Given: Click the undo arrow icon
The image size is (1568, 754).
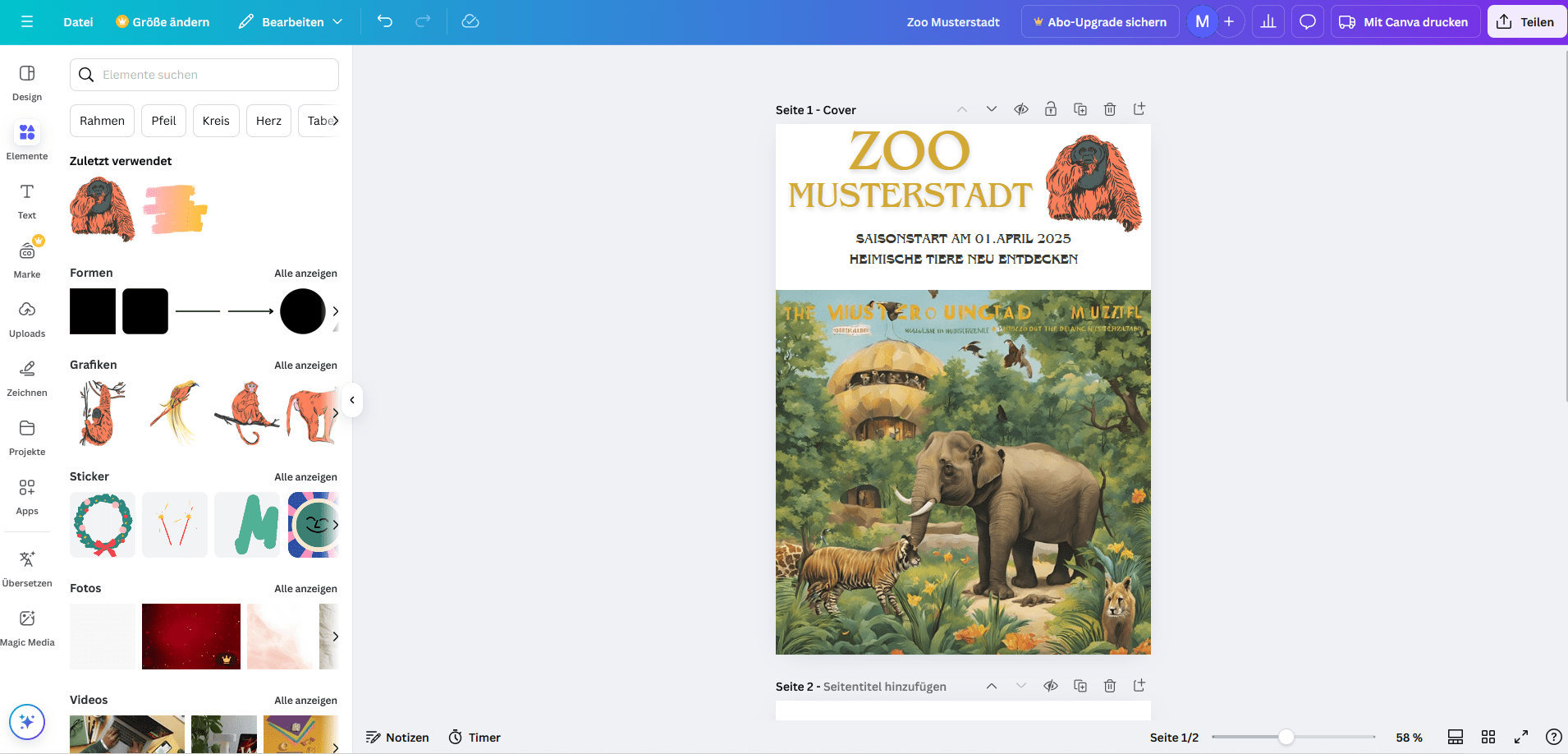Looking at the screenshot, I should pyautogui.click(x=385, y=21).
